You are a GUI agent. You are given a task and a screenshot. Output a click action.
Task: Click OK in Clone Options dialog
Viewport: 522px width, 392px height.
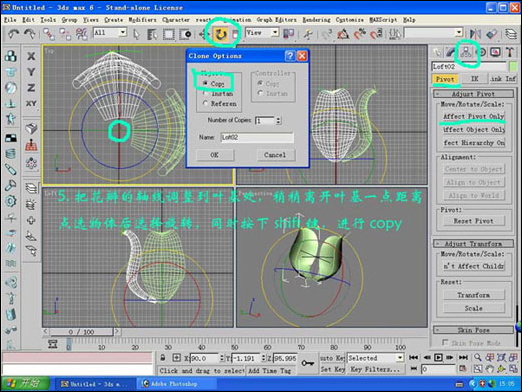[x=215, y=155]
